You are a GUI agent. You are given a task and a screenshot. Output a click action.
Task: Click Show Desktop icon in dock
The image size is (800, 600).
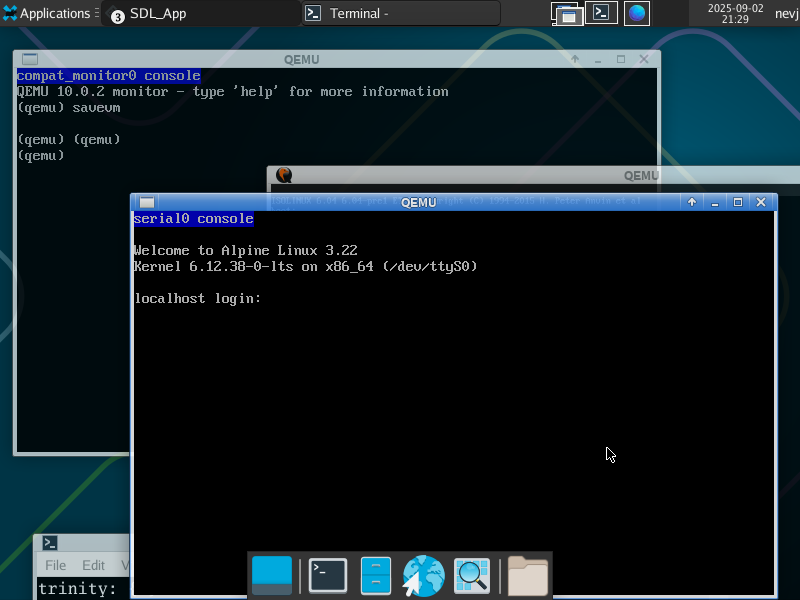pos(272,576)
